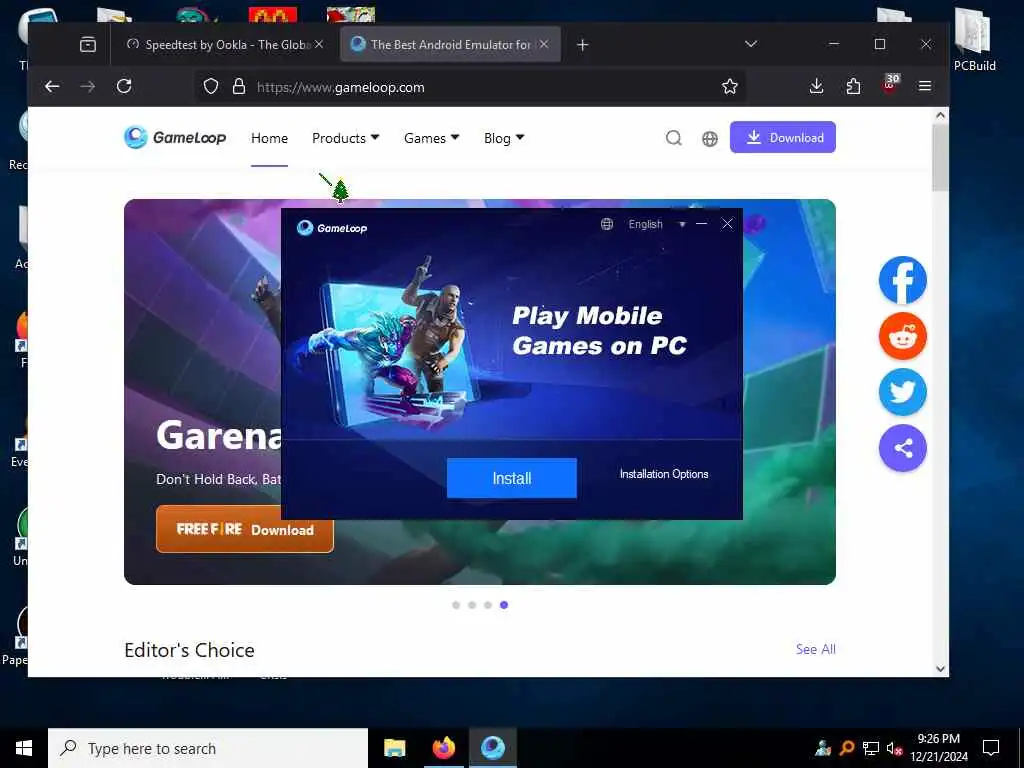This screenshot has width=1024, height=768.
Task: Open the website search magnifier icon
Action: pos(673,138)
